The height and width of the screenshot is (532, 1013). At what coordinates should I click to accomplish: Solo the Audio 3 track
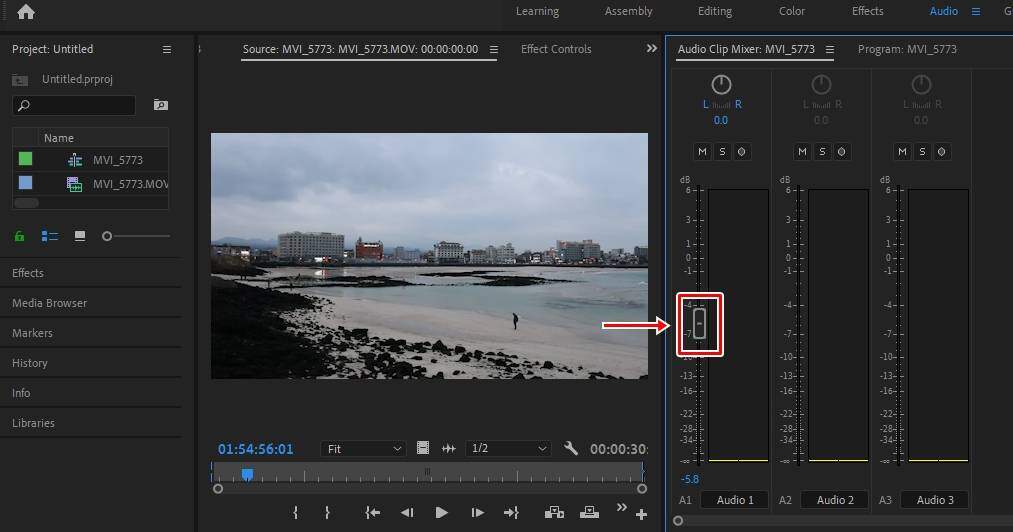point(923,152)
